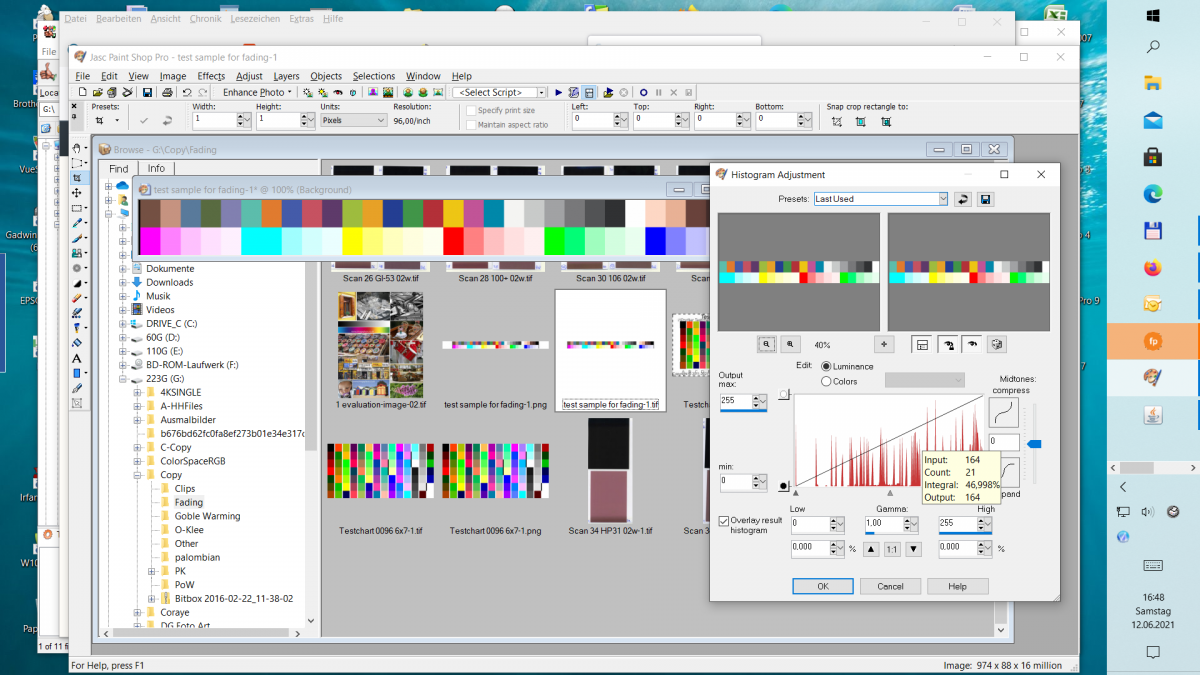1200x675 pixels.
Task: Click the Save icon in the main toolbar
Action: 147,93
